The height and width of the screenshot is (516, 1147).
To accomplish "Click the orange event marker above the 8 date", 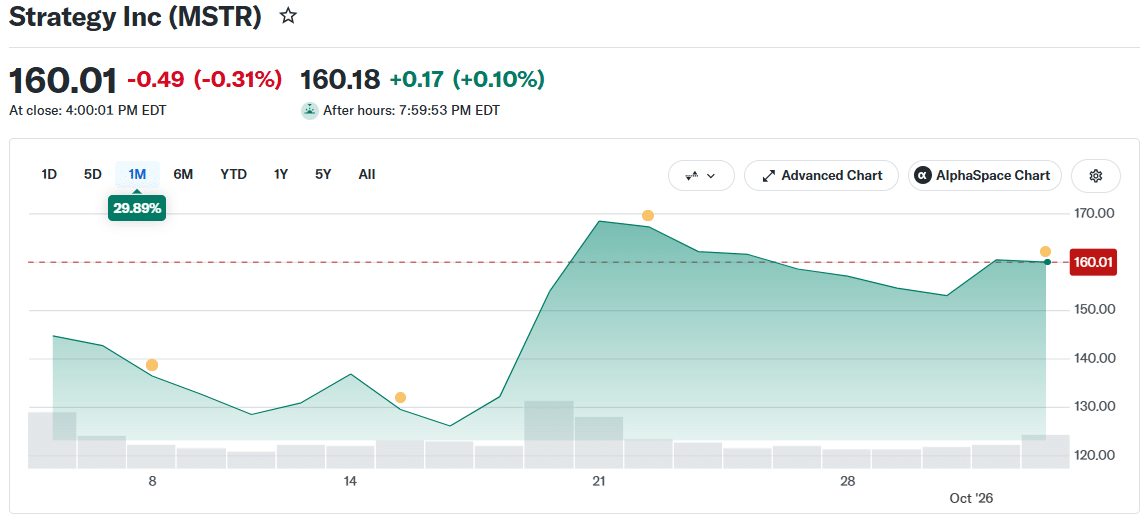I will coord(151,365).
